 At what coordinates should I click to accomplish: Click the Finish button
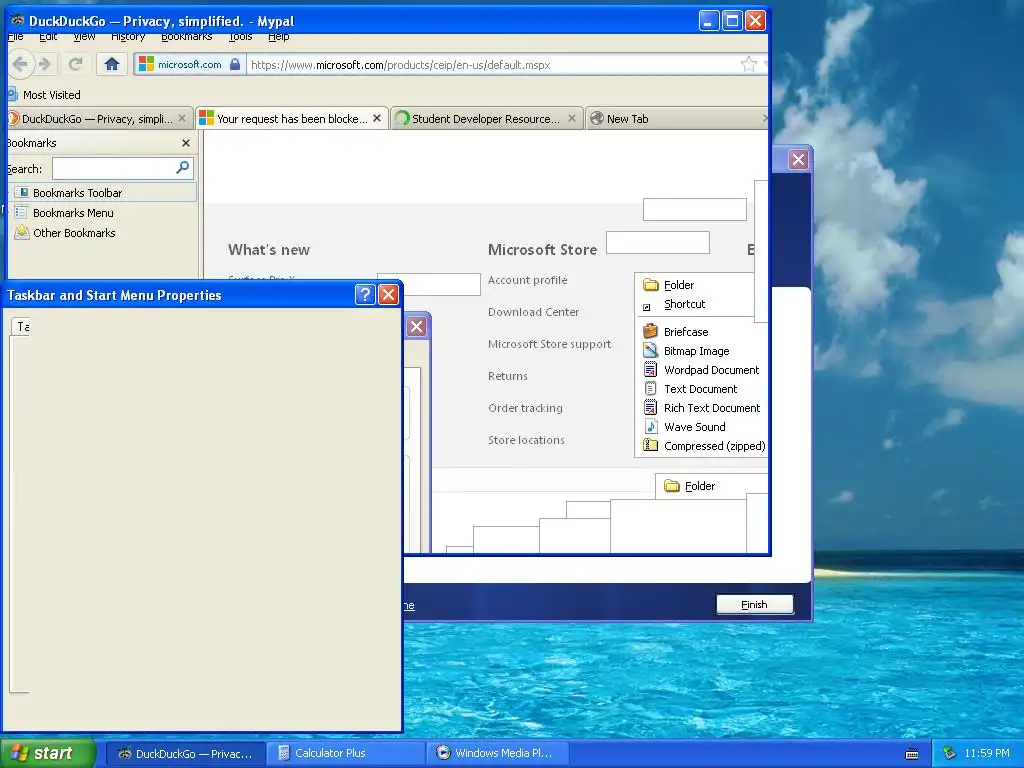coord(754,605)
